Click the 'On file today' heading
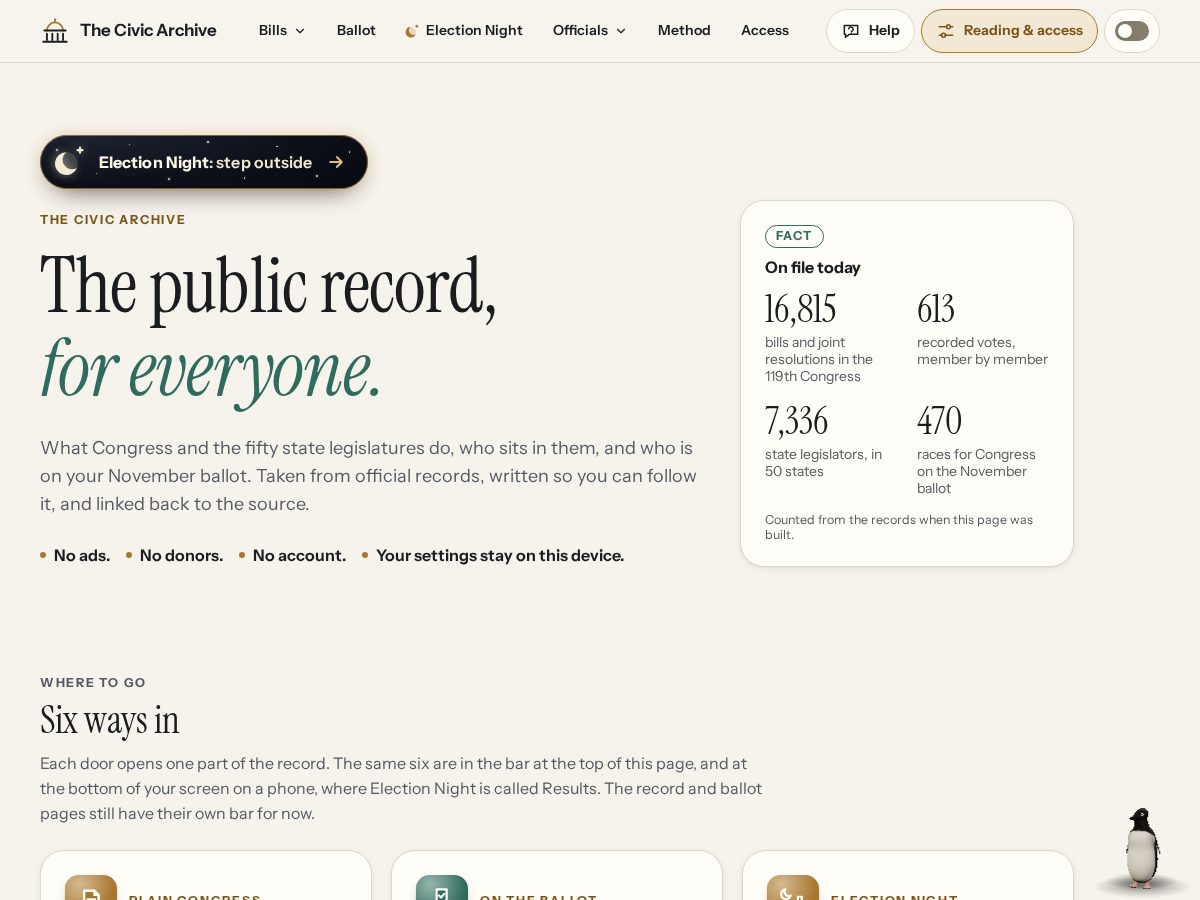This screenshot has width=1200, height=900. [812, 267]
